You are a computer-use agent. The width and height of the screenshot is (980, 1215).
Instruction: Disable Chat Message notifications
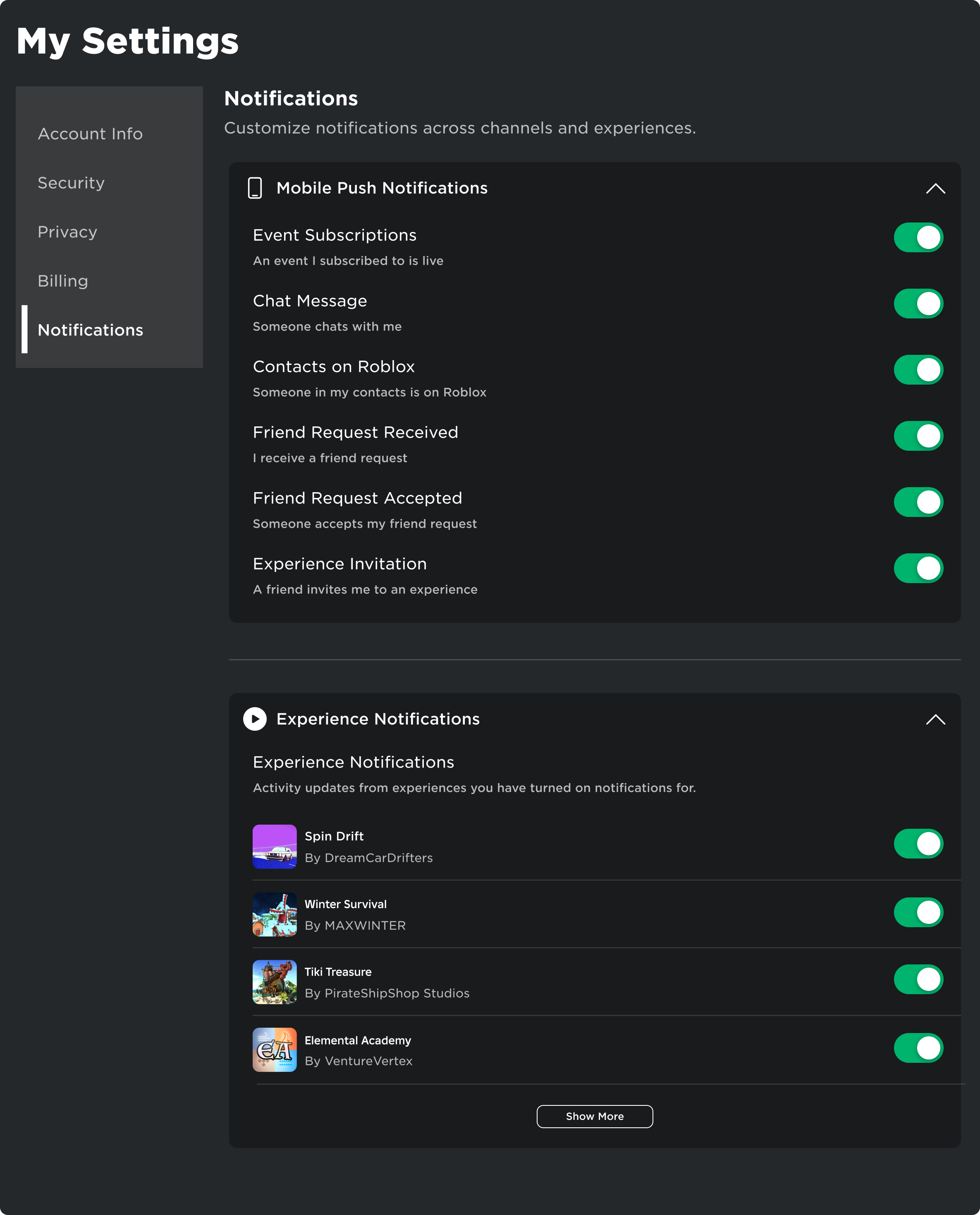918,303
